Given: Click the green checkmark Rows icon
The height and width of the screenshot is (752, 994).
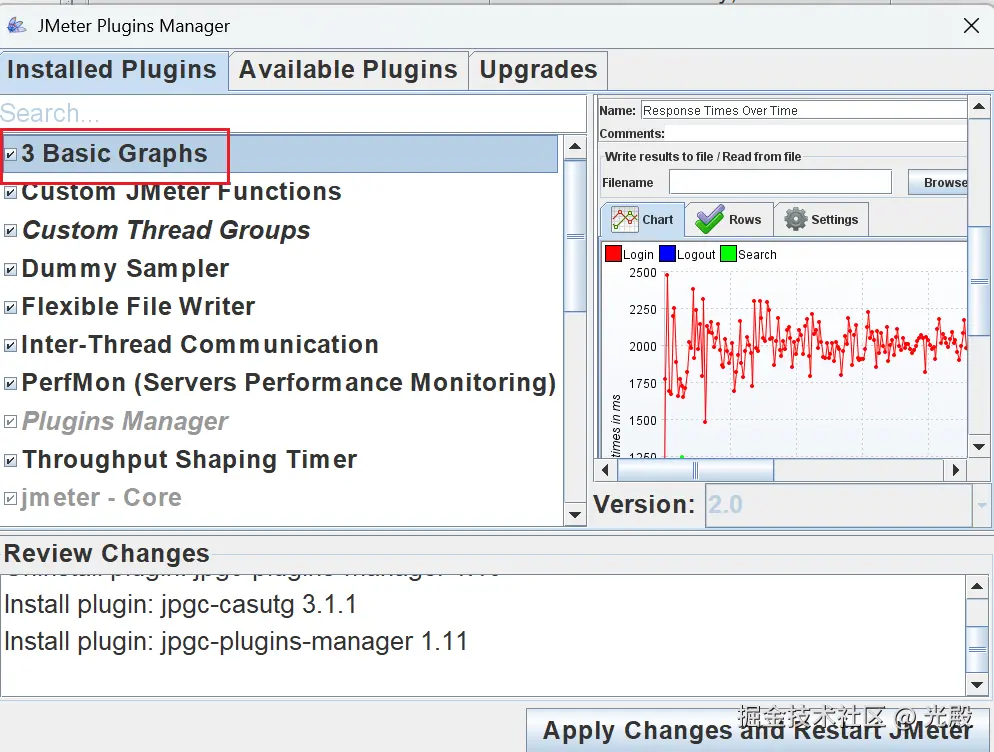Looking at the screenshot, I should 709,219.
